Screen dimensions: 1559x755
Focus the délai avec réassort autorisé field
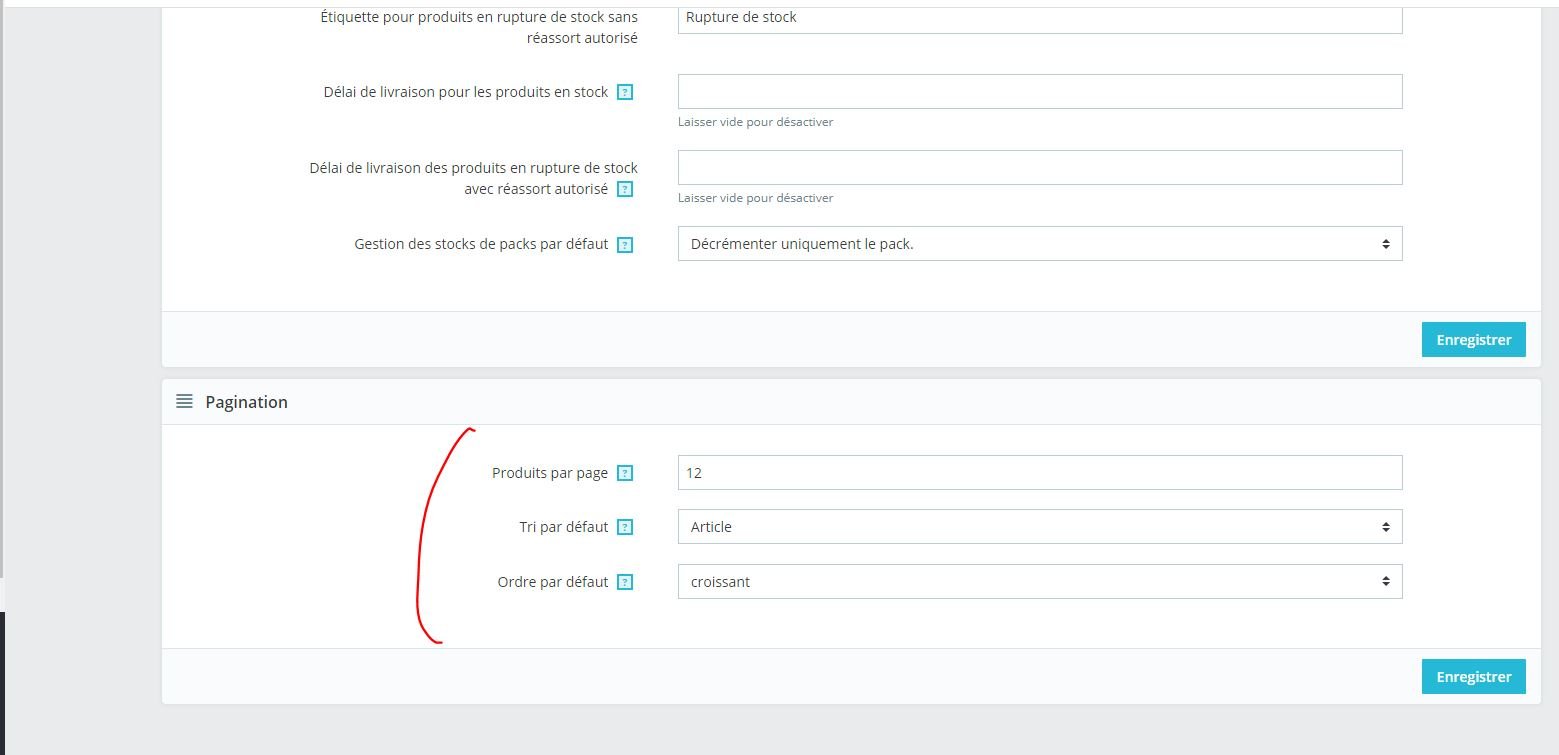click(1040, 167)
